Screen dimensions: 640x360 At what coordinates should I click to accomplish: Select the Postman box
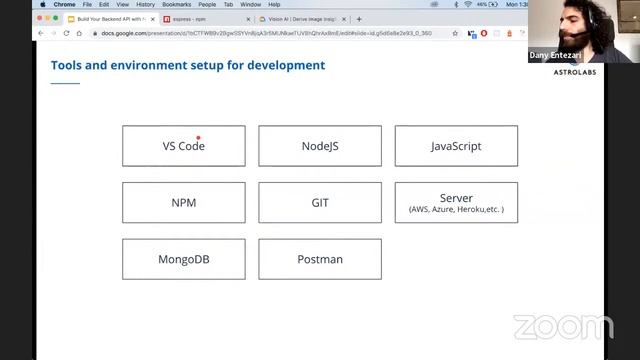(x=320, y=259)
